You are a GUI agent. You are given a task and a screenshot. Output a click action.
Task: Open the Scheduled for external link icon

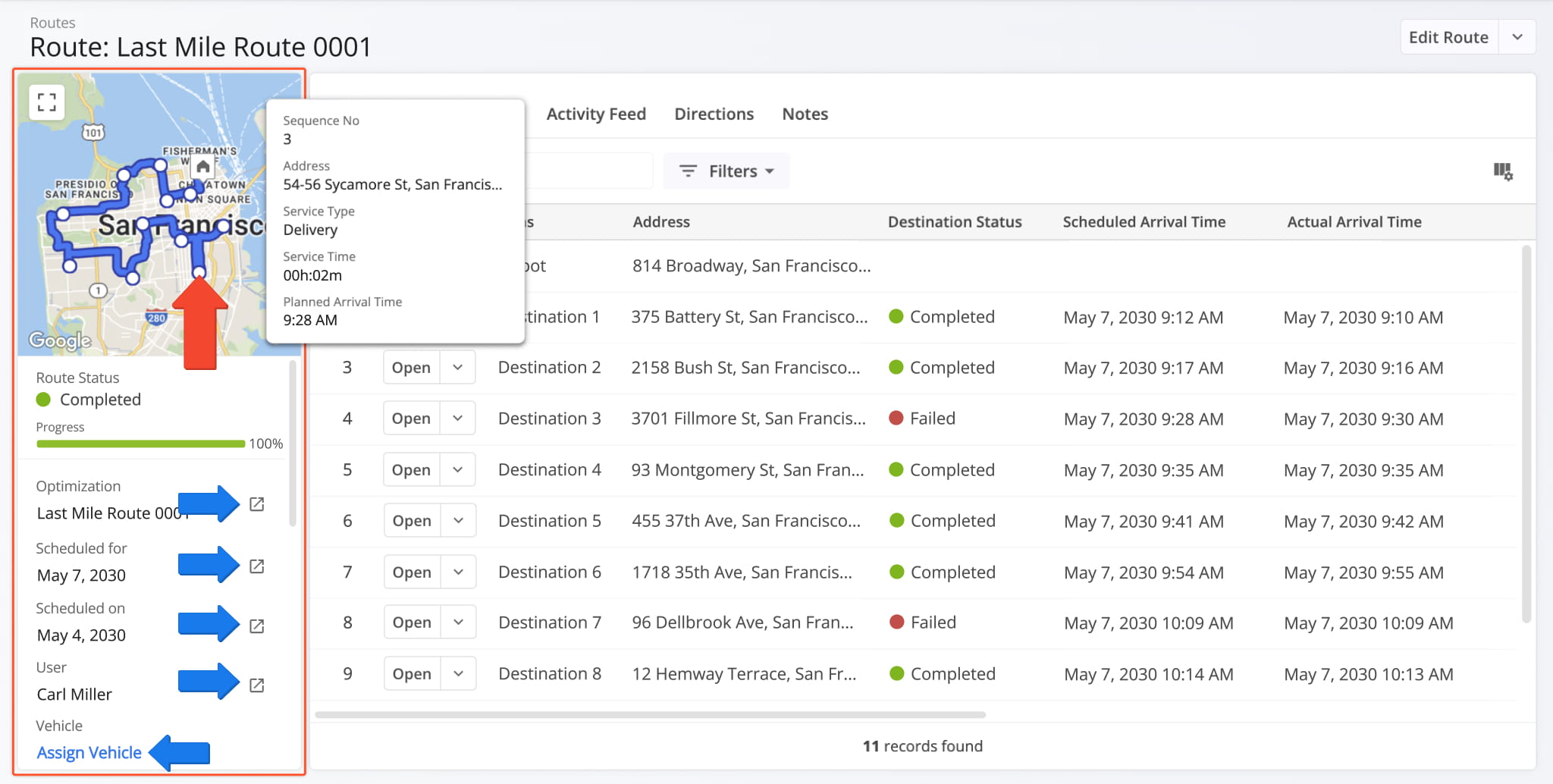(x=257, y=566)
